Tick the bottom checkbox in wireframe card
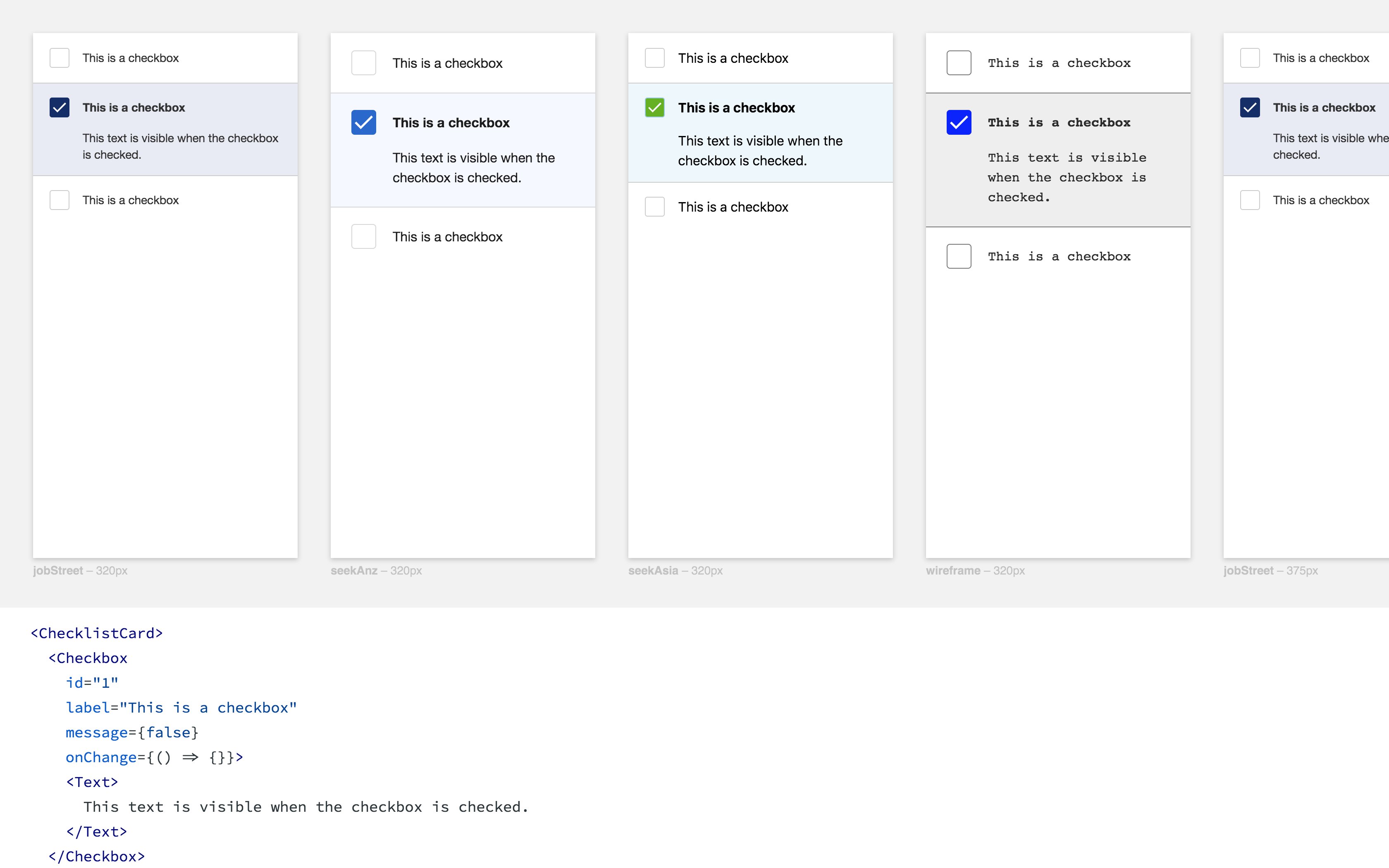Viewport: 1389px width, 868px height. (x=959, y=256)
